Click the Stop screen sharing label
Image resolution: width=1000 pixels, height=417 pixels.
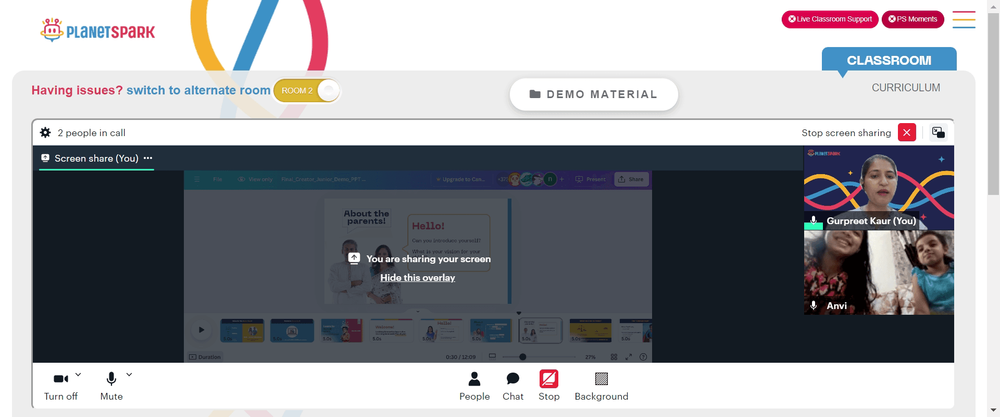846,133
